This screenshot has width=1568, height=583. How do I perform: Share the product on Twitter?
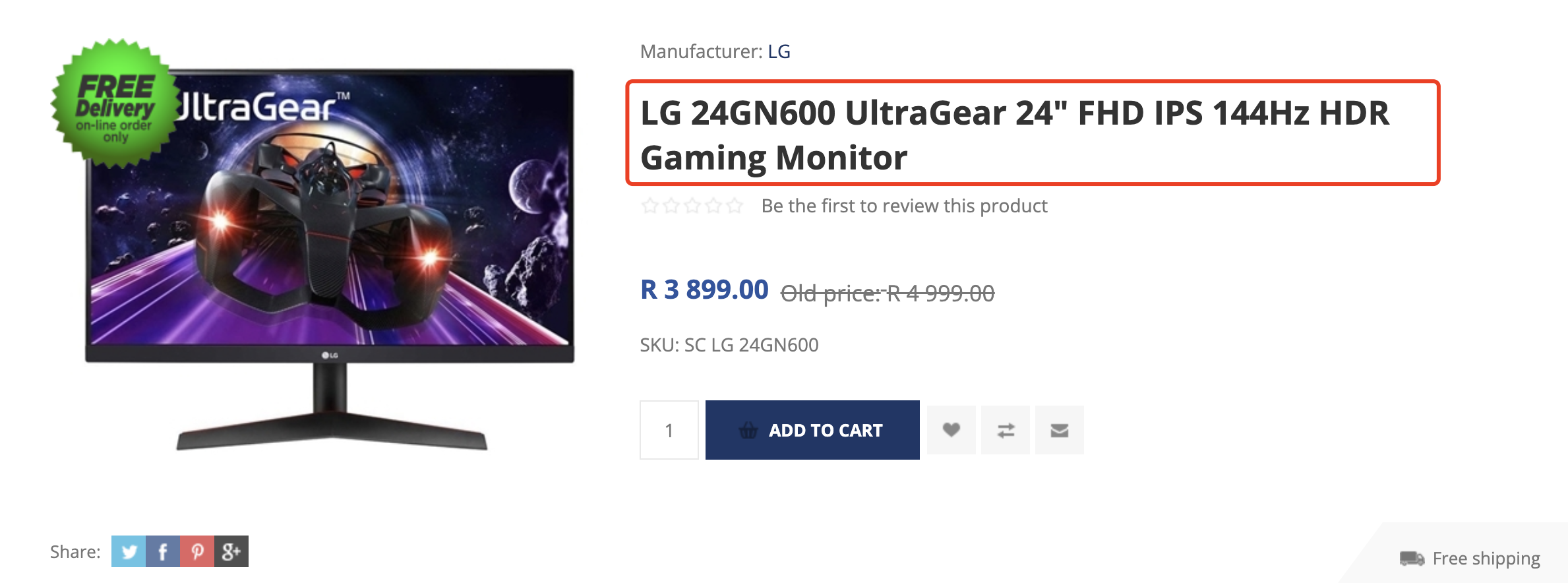pyautogui.click(x=129, y=551)
